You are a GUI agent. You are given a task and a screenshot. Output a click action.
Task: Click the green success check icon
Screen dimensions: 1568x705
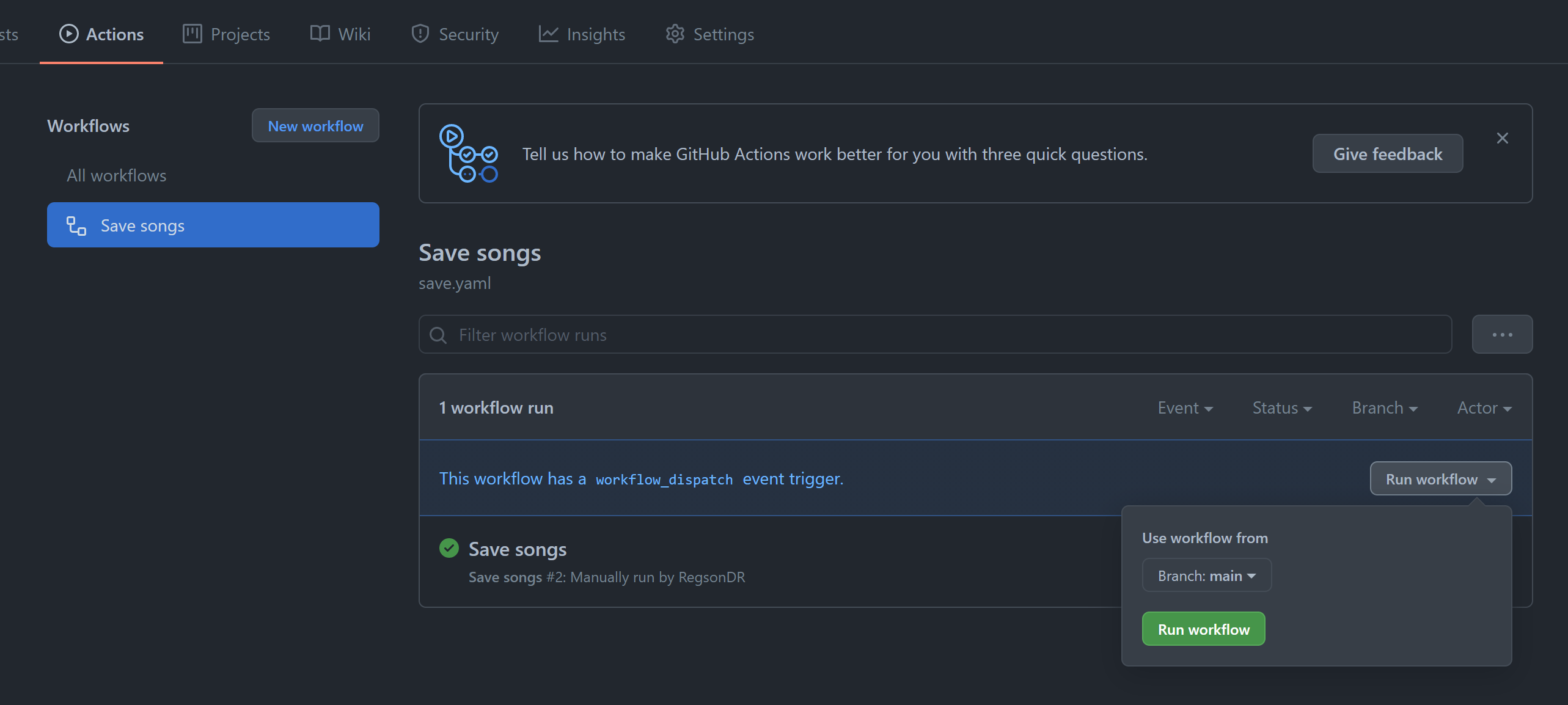(449, 549)
